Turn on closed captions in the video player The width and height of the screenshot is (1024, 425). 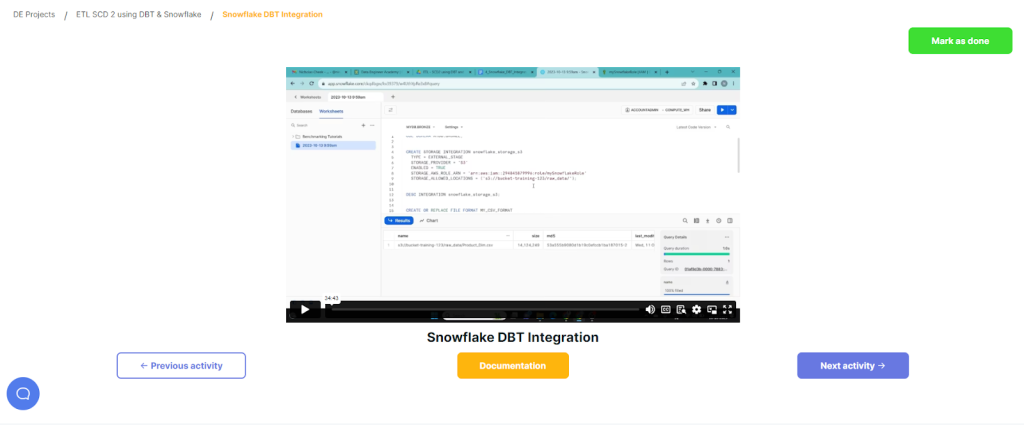pyautogui.click(x=665, y=310)
